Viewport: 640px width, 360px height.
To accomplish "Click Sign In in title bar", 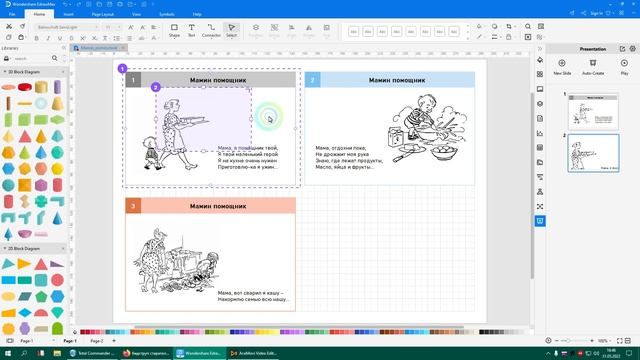I will 596,13.
